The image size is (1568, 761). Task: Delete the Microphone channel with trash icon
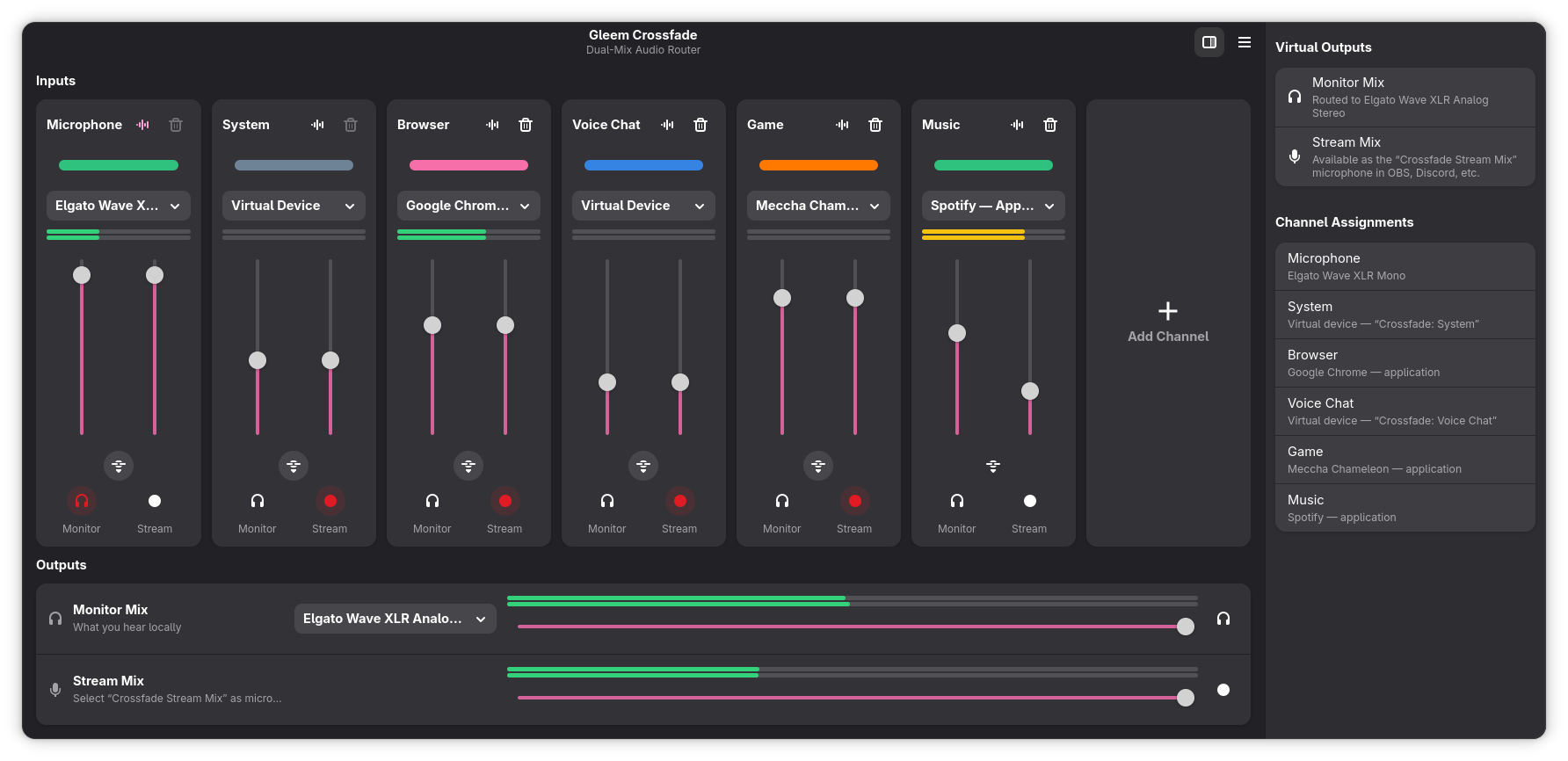click(x=176, y=125)
